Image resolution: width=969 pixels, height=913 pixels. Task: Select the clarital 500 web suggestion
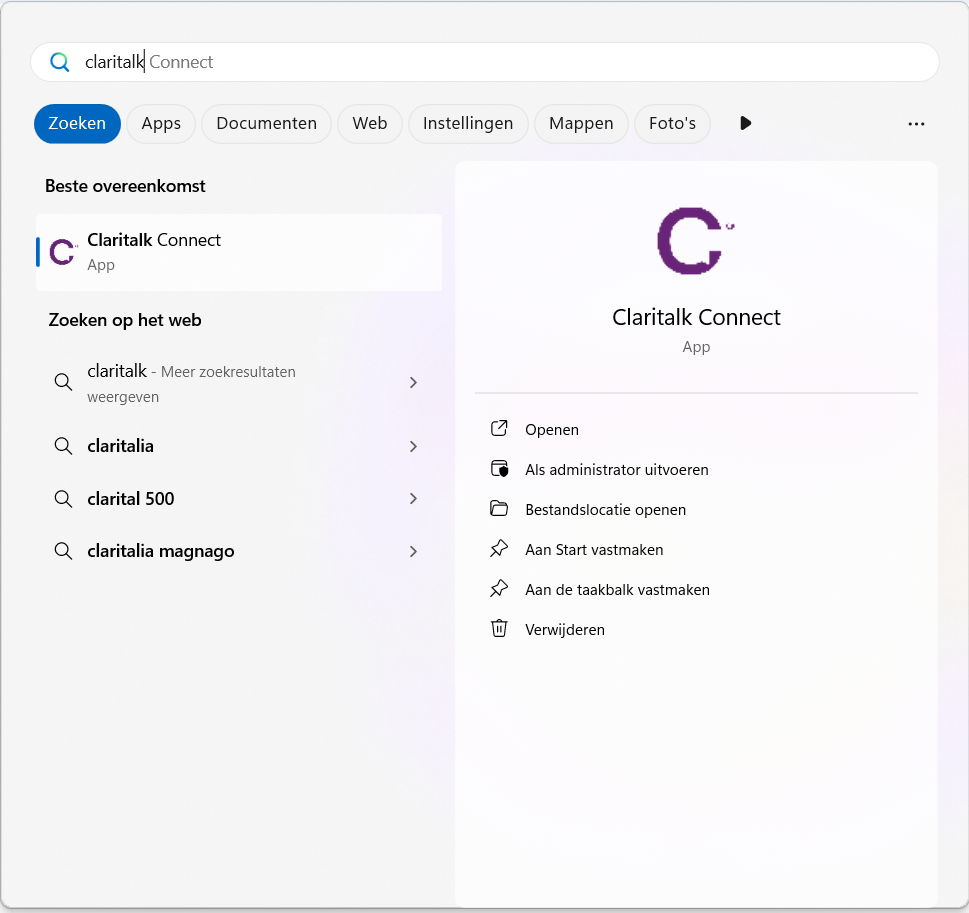pyautogui.click(x=239, y=498)
